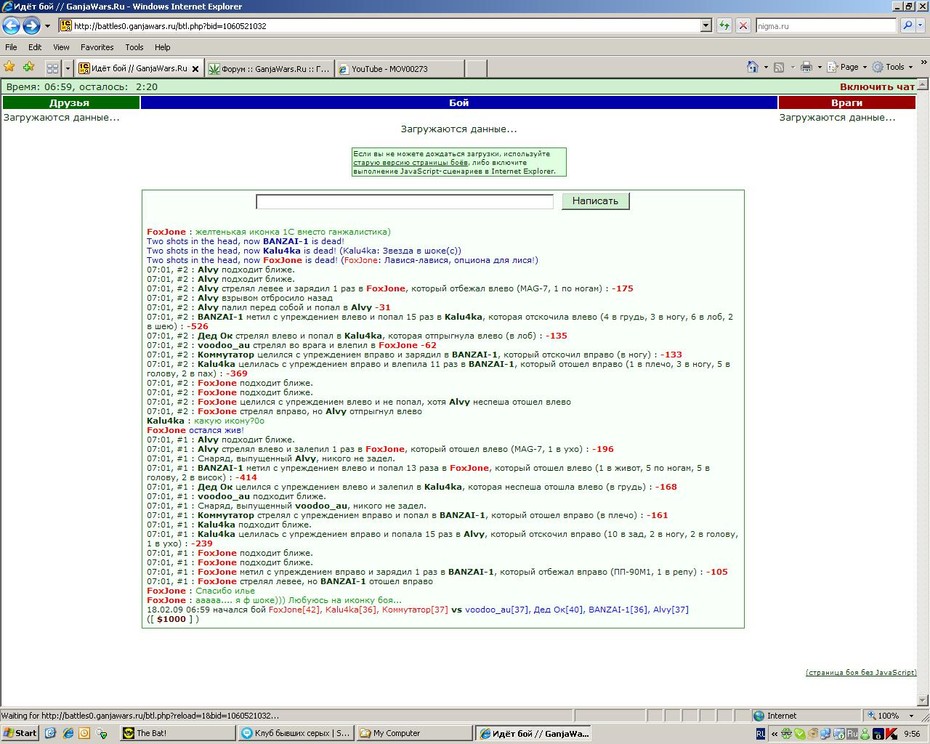The width and height of the screenshot is (930, 744).
Task: Open 'The Bat!' taskbar button
Action: click(x=177, y=733)
